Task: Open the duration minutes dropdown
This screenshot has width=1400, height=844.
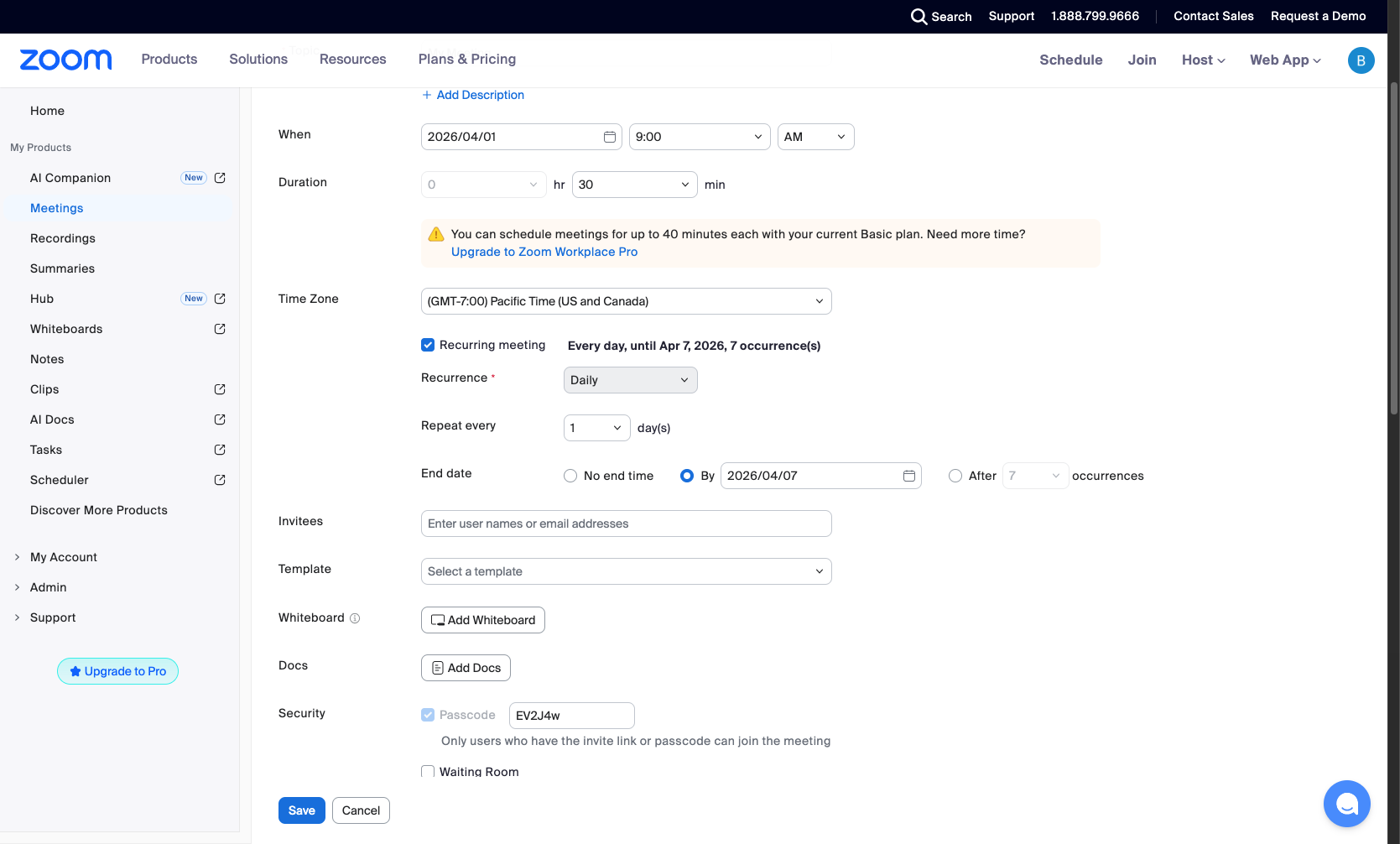Action: point(635,185)
